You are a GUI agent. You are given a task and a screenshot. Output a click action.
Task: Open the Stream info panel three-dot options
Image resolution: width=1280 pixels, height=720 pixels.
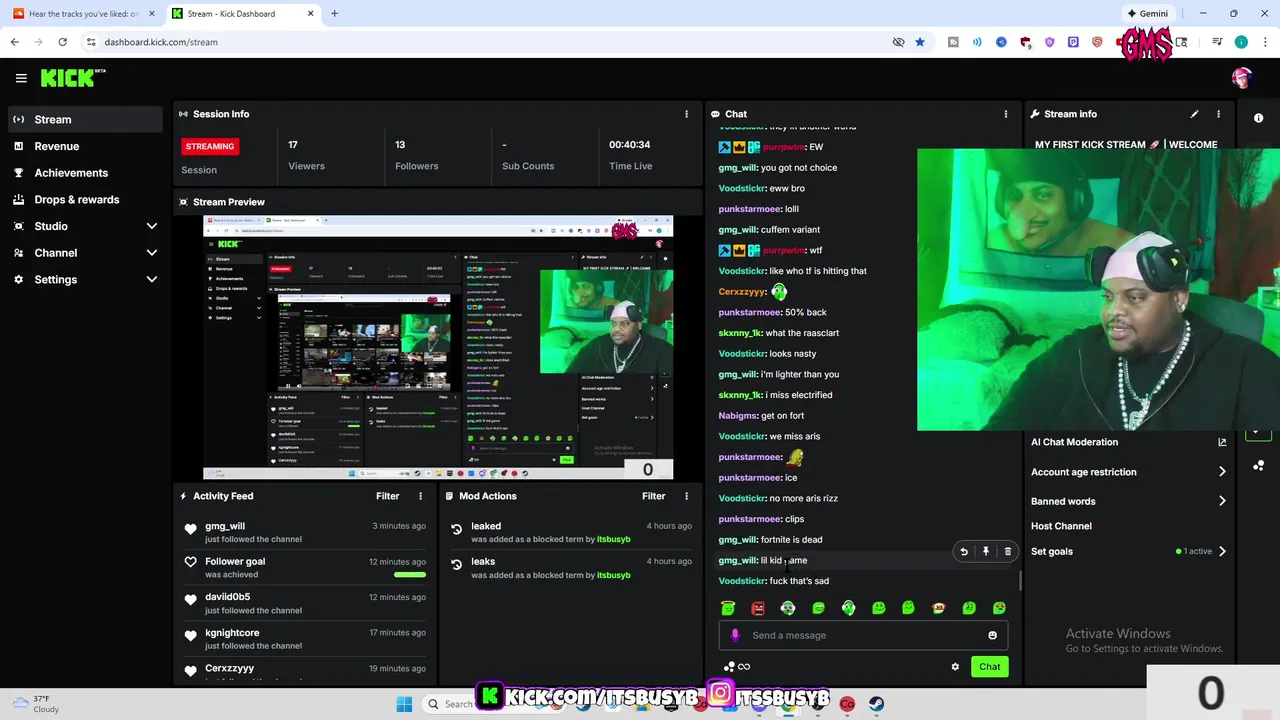point(1218,114)
